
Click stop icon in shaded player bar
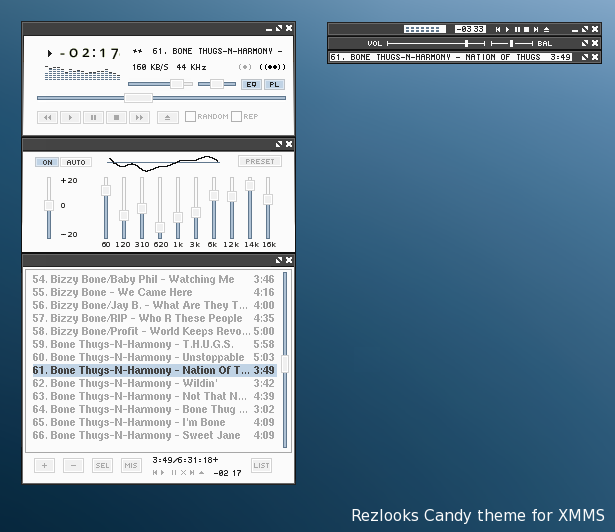526,29
